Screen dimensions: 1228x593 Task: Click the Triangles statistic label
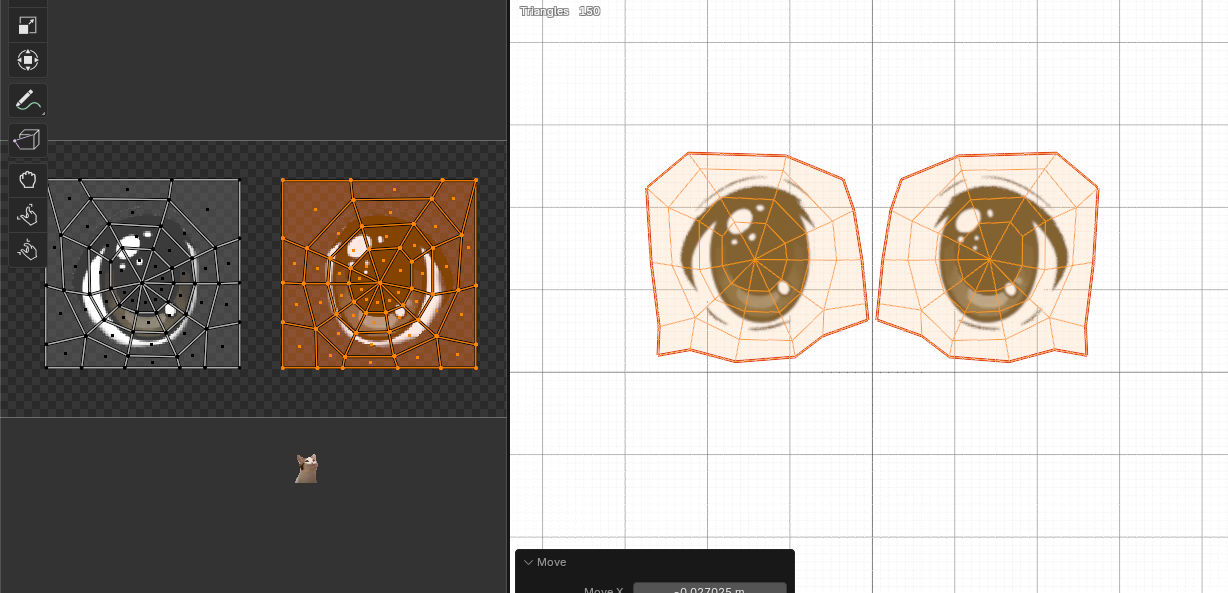pyautogui.click(x=544, y=11)
